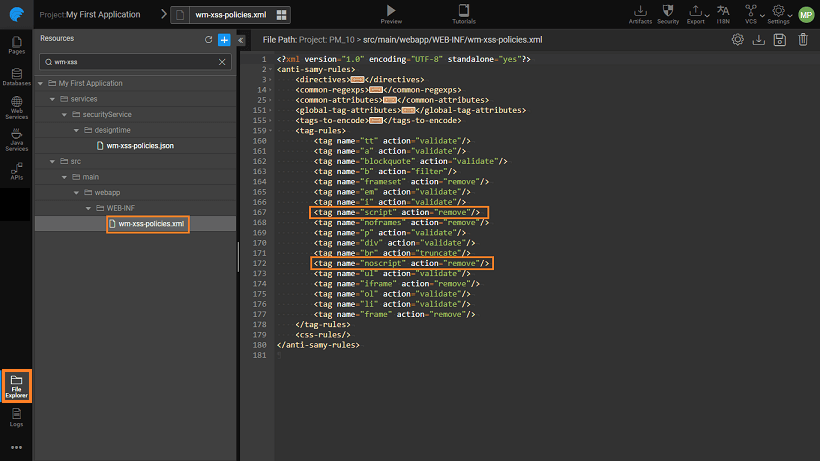
Task: Open the Databases sidebar panel
Action: point(16,76)
